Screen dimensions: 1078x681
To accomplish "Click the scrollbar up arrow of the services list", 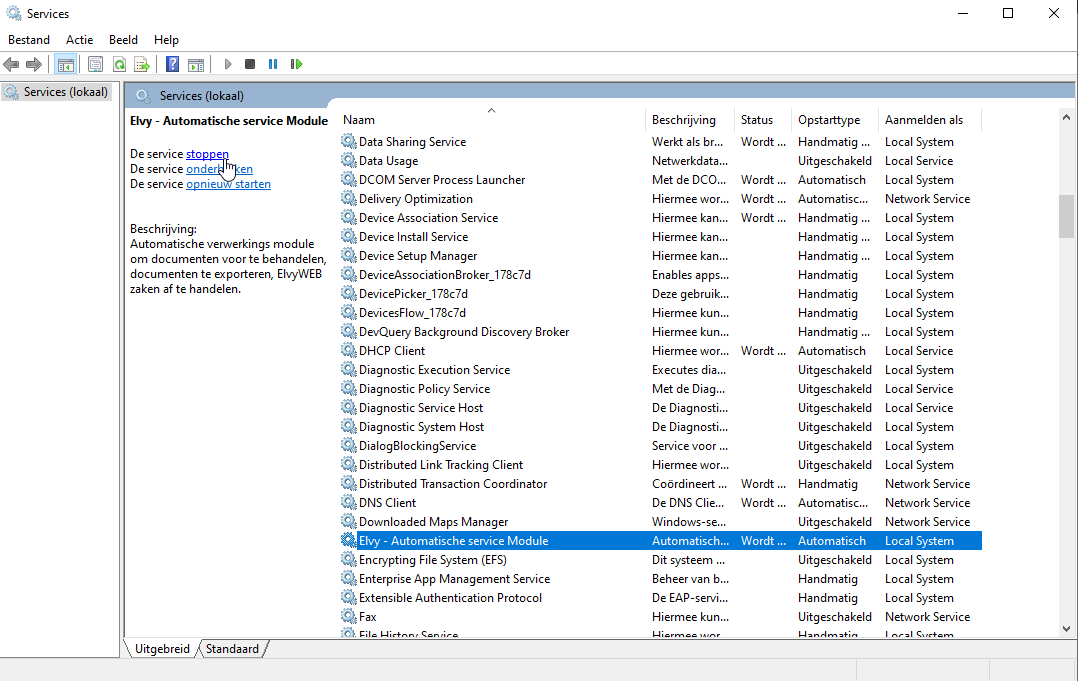I will [x=1066, y=118].
